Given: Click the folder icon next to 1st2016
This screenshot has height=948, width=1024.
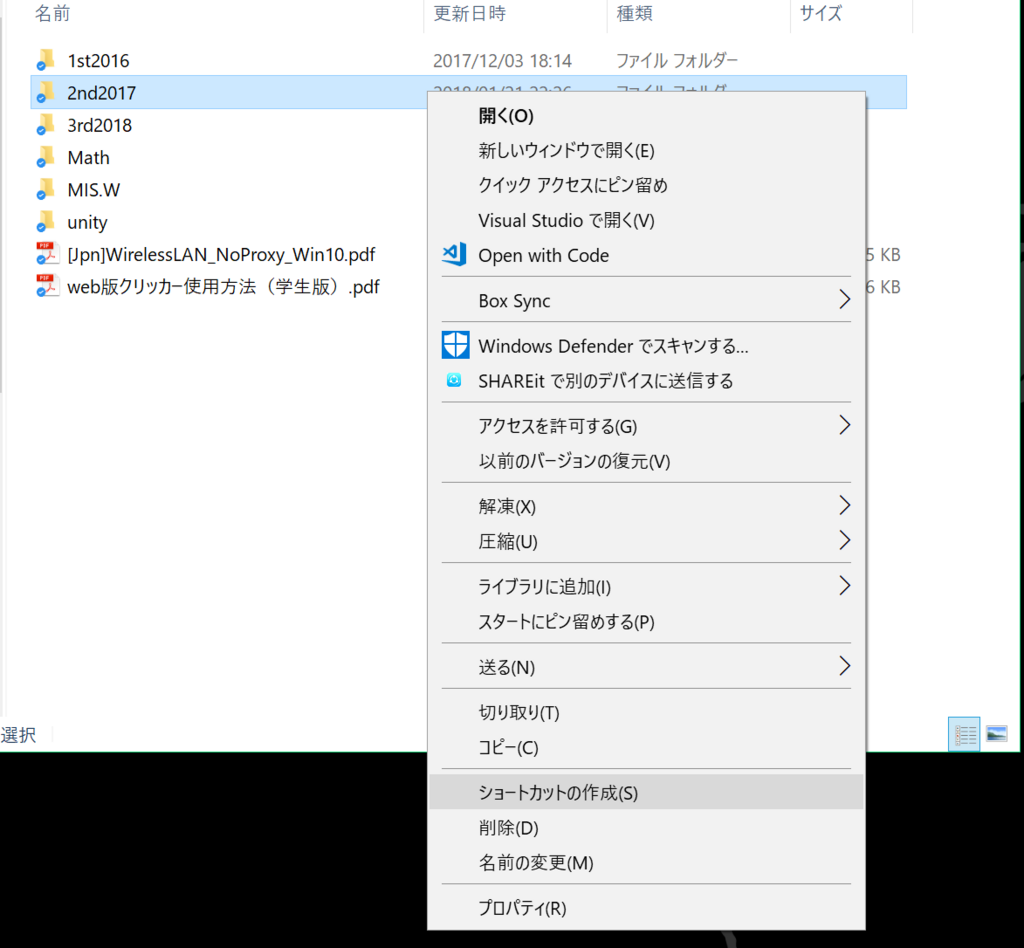Looking at the screenshot, I should (x=46, y=60).
